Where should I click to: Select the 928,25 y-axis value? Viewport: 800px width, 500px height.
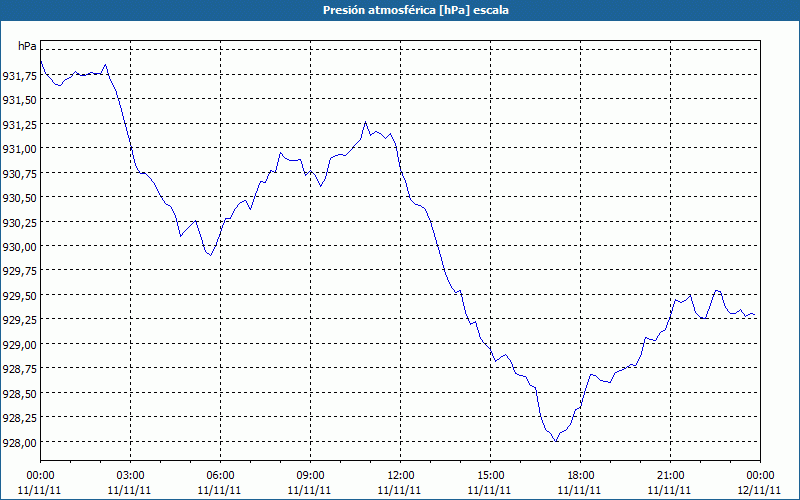pyautogui.click(x=19, y=418)
